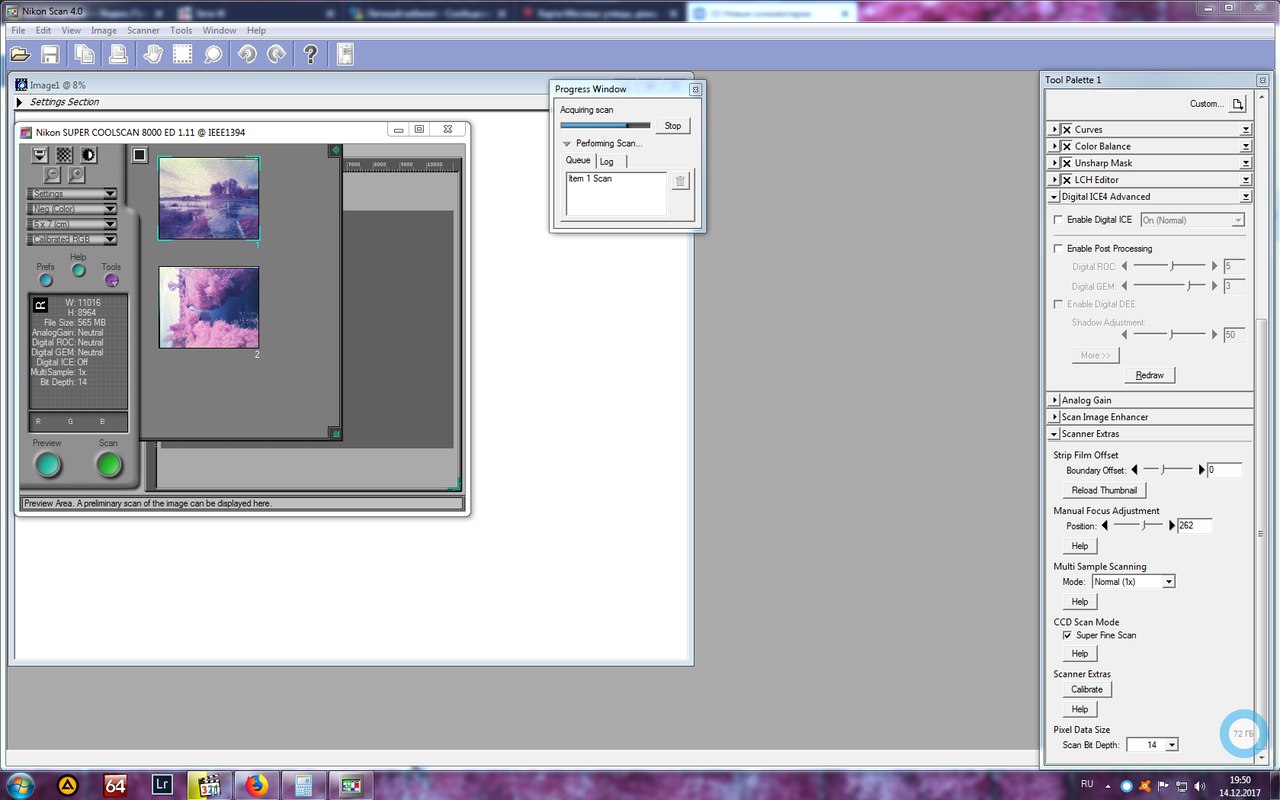
Task: Open the Scanner menu
Action: point(143,31)
